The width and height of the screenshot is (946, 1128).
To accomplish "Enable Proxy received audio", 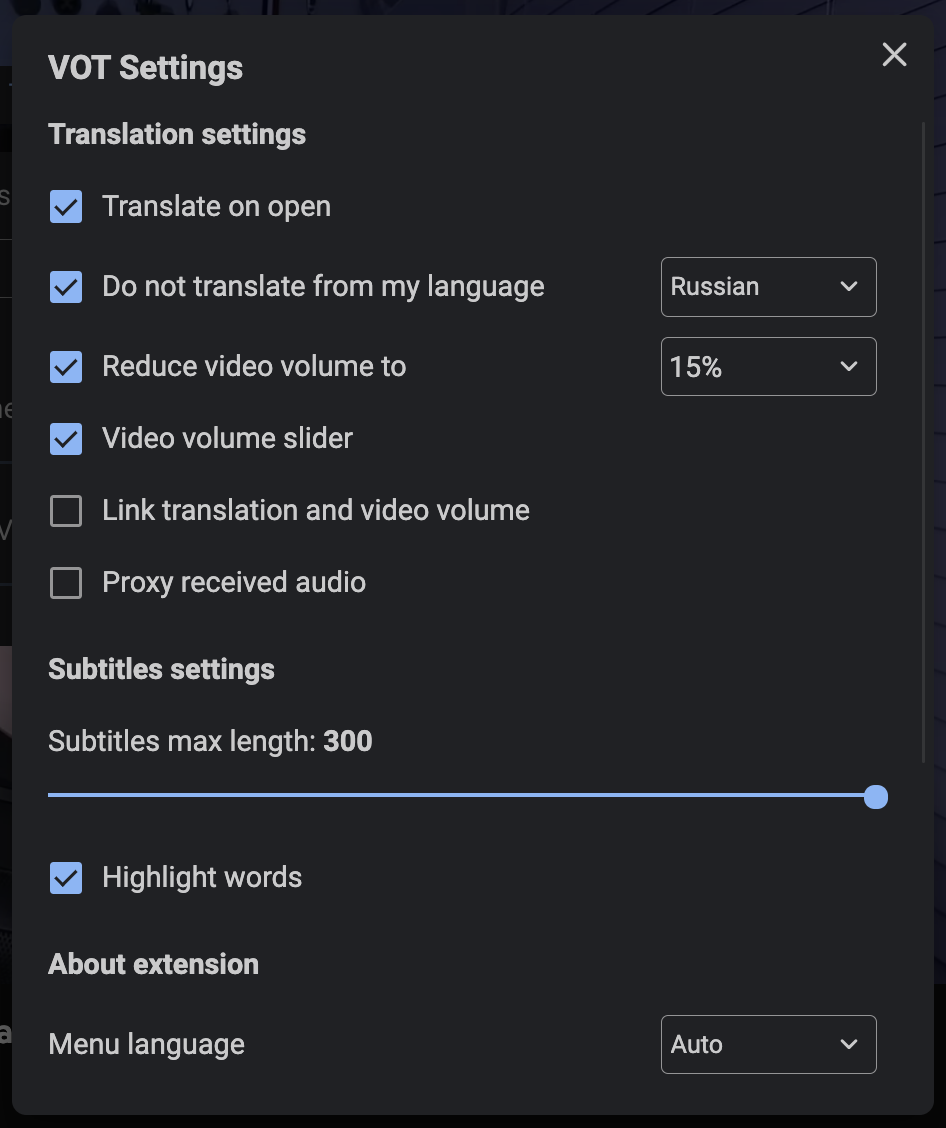I will pos(65,582).
